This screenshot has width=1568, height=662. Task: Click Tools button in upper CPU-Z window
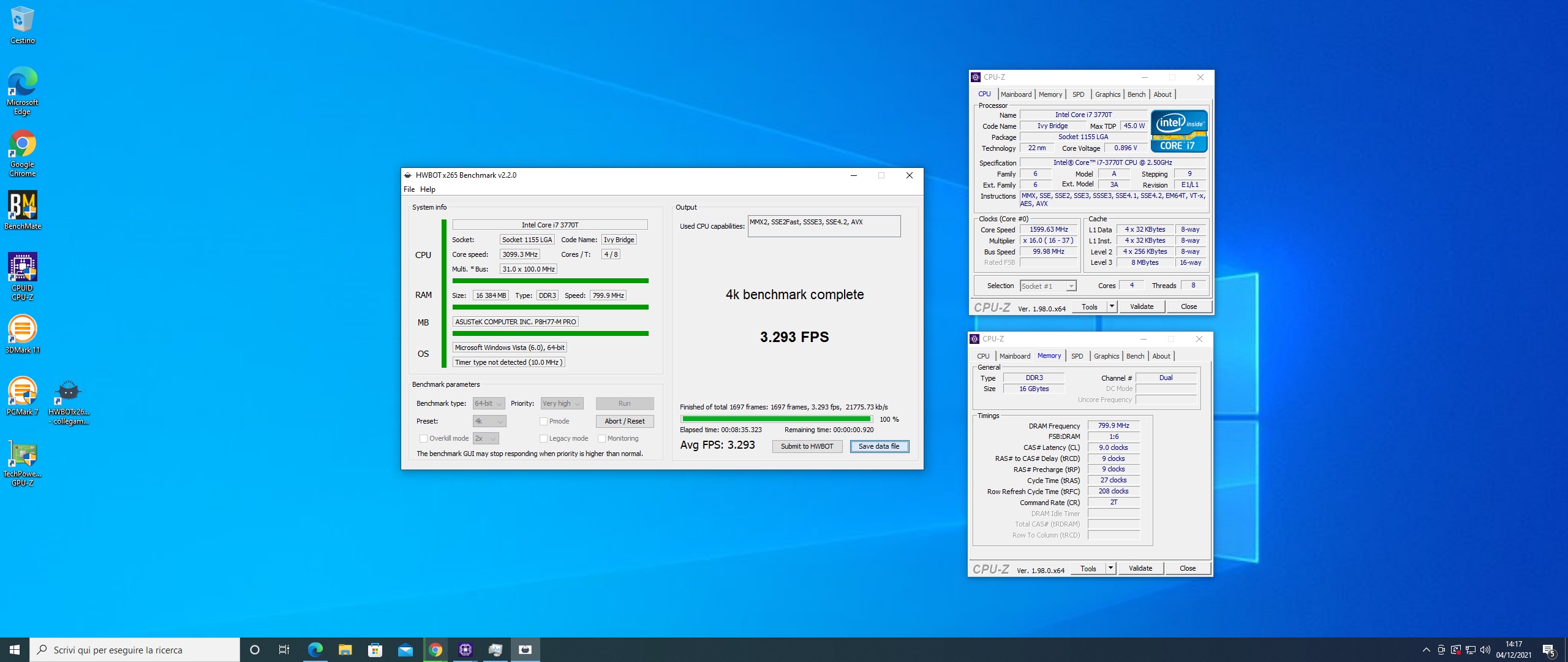tap(1090, 306)
